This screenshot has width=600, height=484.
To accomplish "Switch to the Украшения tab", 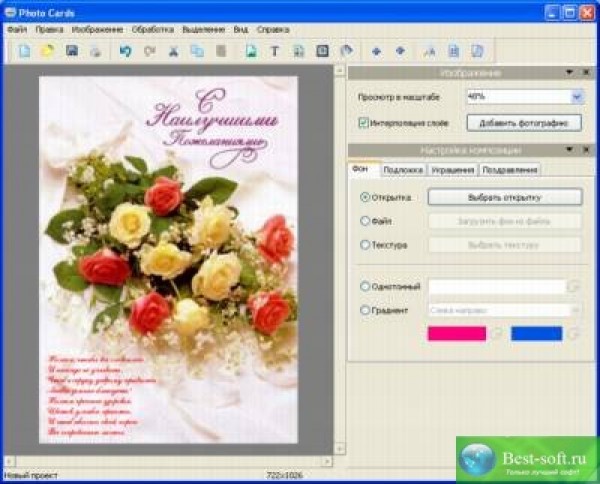I will tap(453, 170).
